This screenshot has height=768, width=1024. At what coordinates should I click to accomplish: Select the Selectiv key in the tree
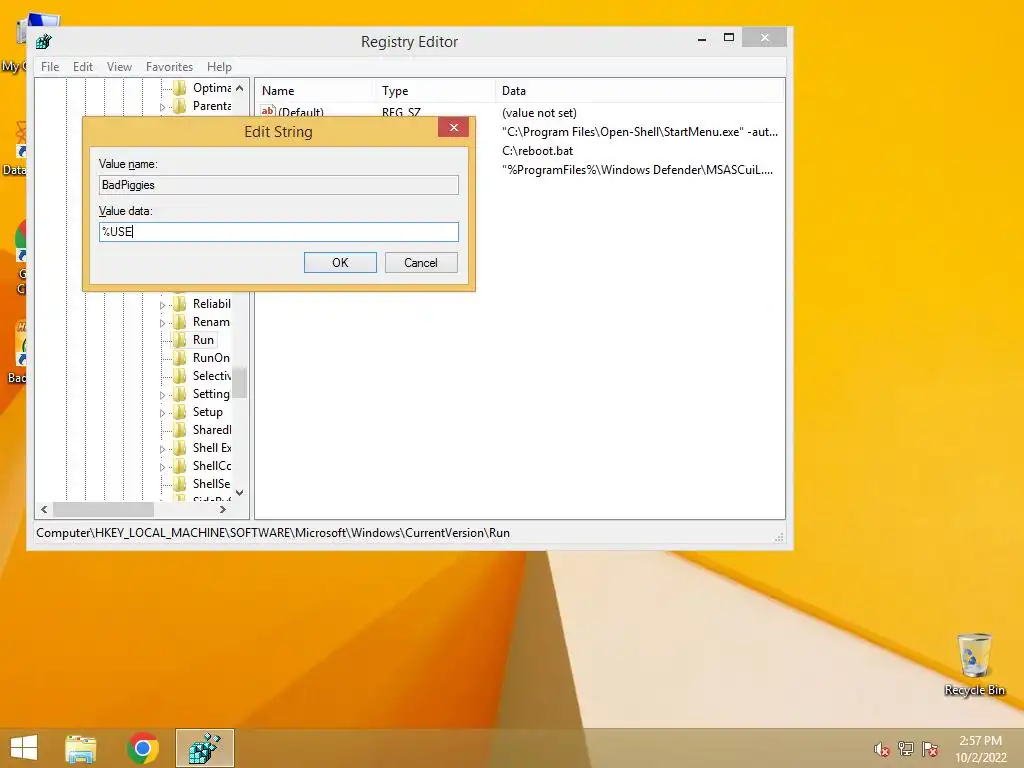[x=212, y=376]
